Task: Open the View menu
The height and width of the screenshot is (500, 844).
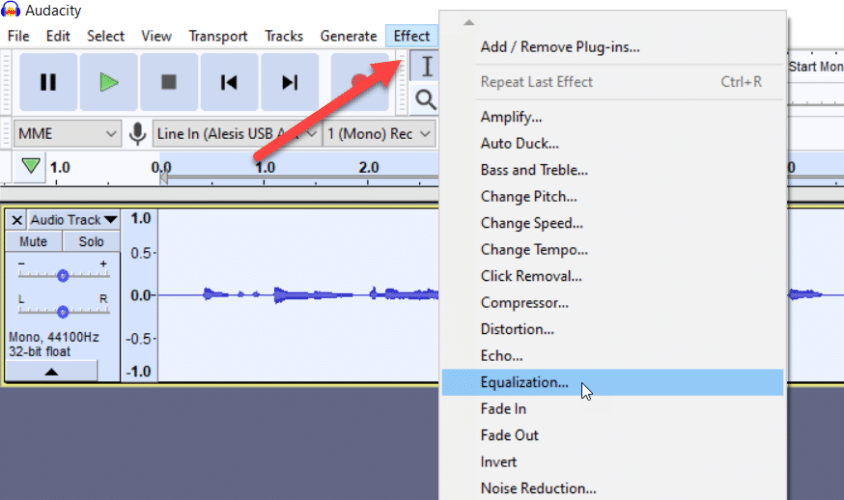Action: pos(156,36)
